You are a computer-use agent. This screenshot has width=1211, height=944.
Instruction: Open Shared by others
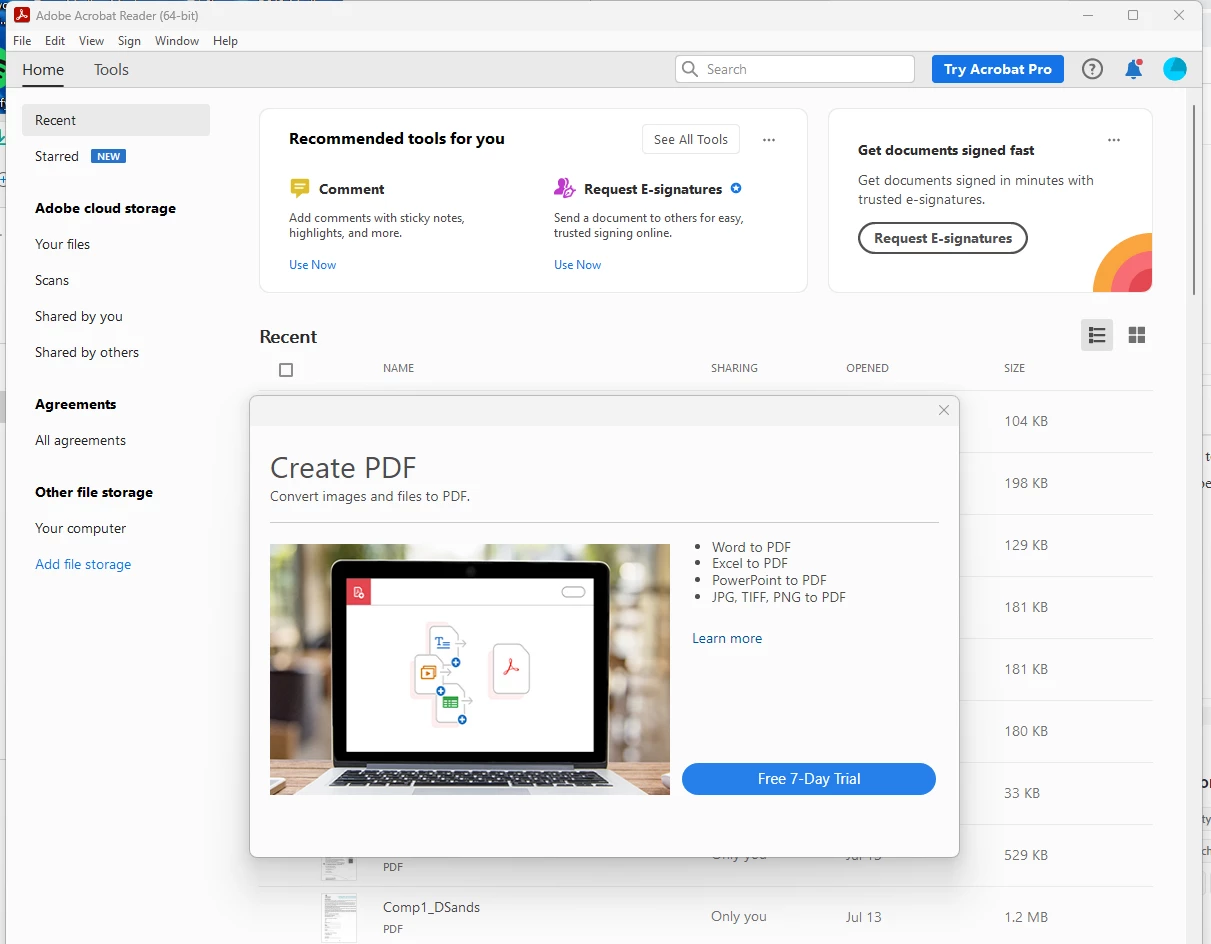87,352
